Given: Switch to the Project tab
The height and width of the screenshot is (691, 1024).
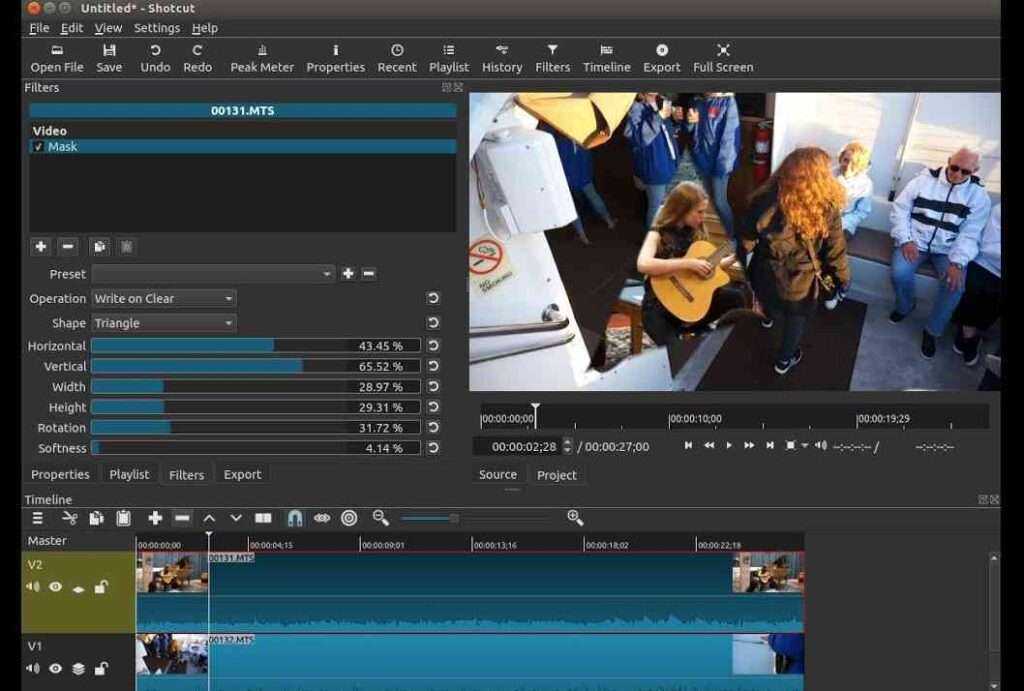Looking at the screenshot, I should pyautogui.click(x=556, y=475).
